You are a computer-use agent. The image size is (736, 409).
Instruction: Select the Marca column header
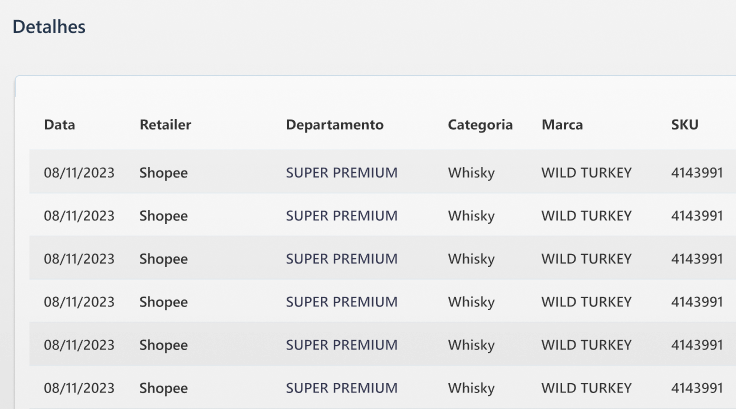pyautogui.click(x=562, y=125)
